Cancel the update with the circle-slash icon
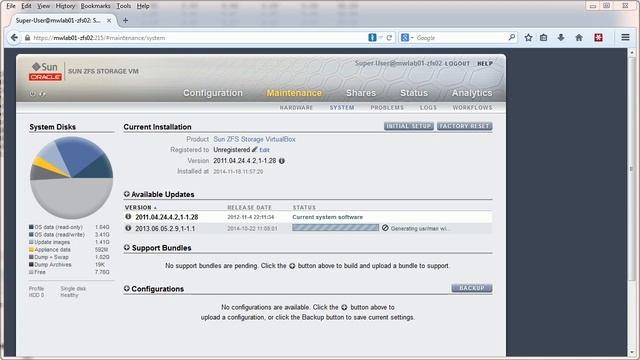Screen dimensions: 640x360 [385, 228]
